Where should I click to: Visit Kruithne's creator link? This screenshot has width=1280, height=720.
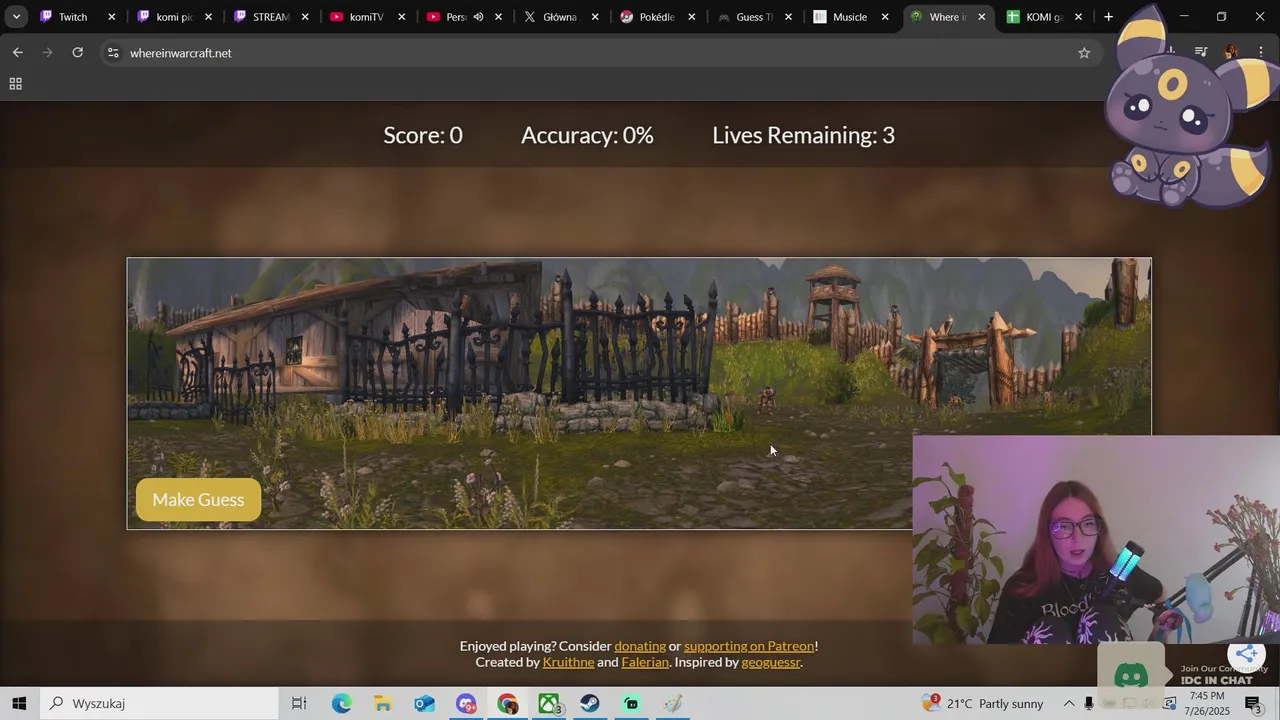click(x=568, y=662)
